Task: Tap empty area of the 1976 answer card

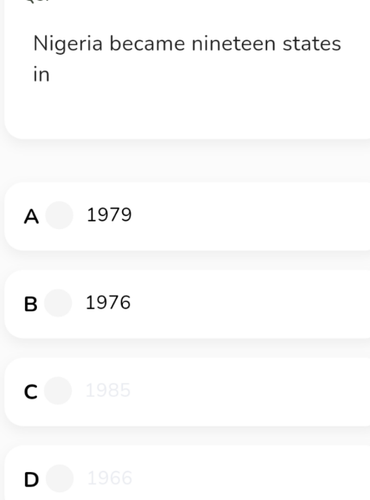Action: pyautogui.click(x=250, y=304)
